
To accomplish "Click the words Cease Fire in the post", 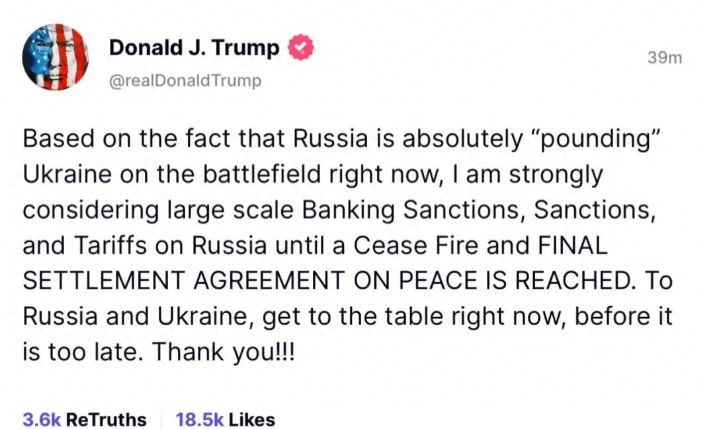I will click(417, 246).
